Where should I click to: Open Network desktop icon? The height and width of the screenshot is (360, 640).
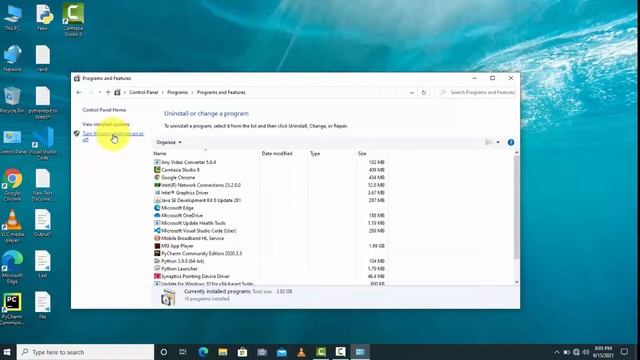click(x=12, y=59)
